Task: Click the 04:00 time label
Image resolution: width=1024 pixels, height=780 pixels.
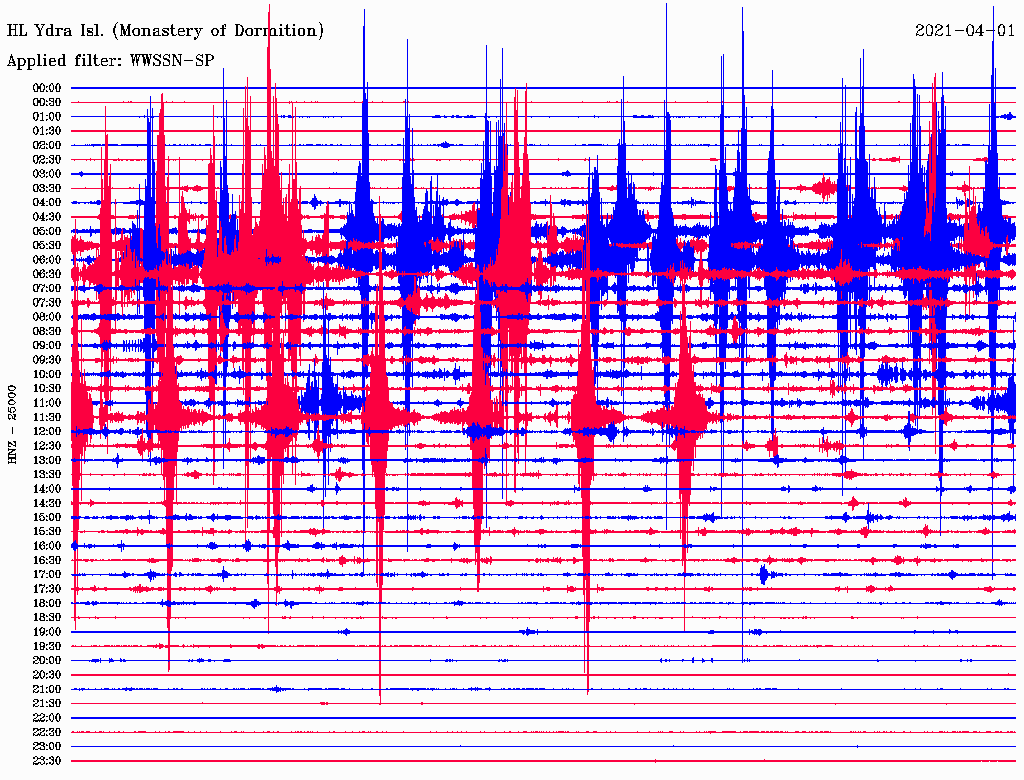Action: click(x=47, y=203)
